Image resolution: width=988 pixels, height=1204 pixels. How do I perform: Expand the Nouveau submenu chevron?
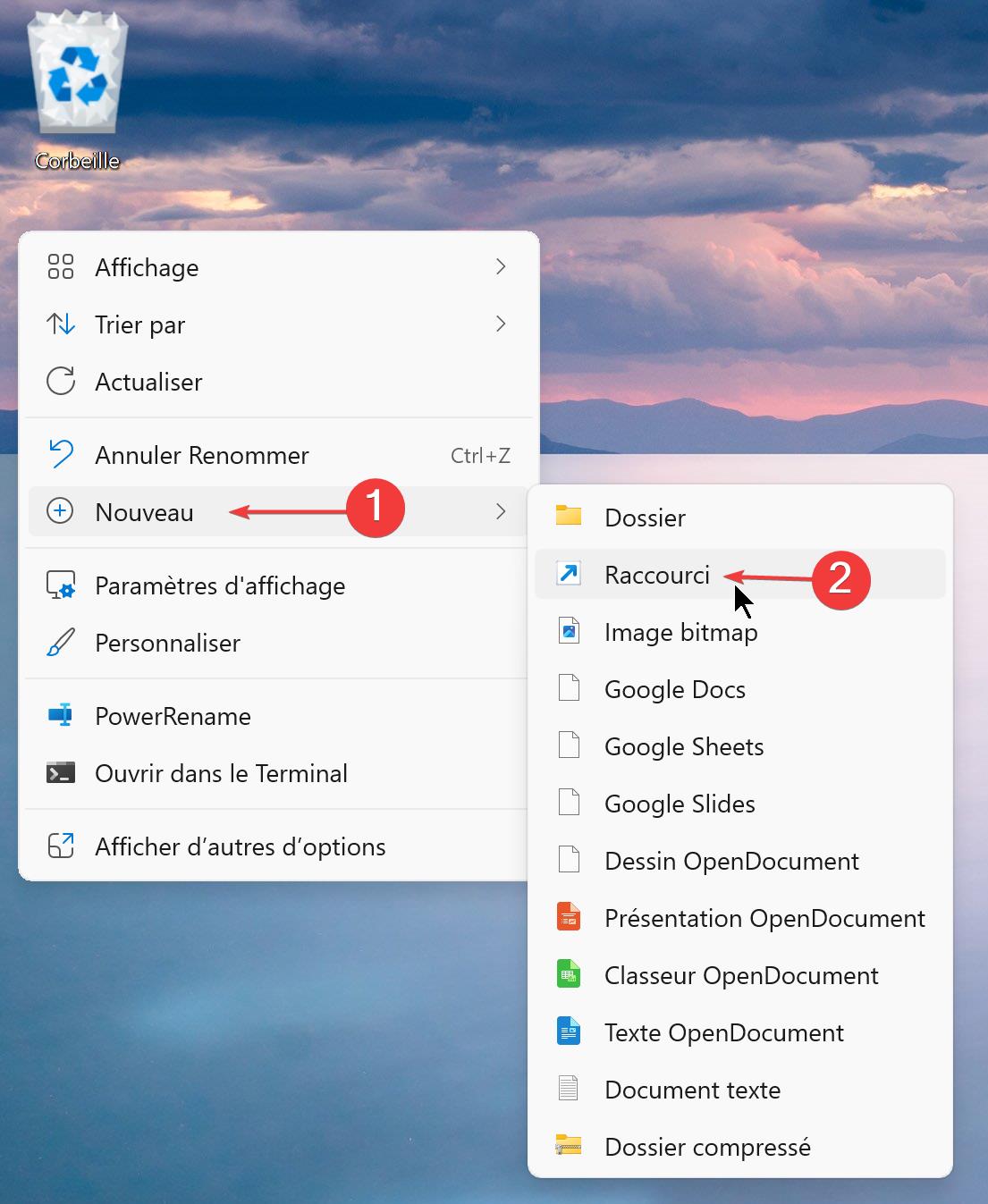click(501, 511)
